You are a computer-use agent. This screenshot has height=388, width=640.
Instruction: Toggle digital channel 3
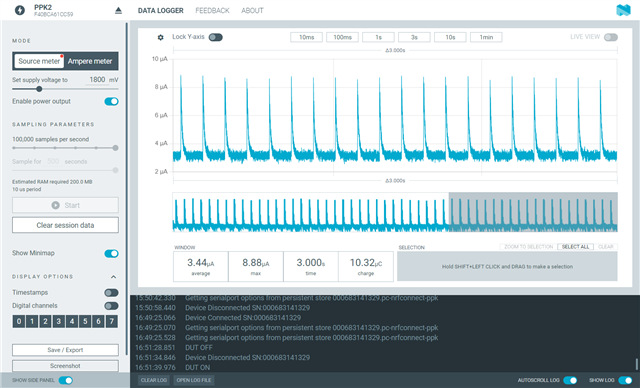58,321
